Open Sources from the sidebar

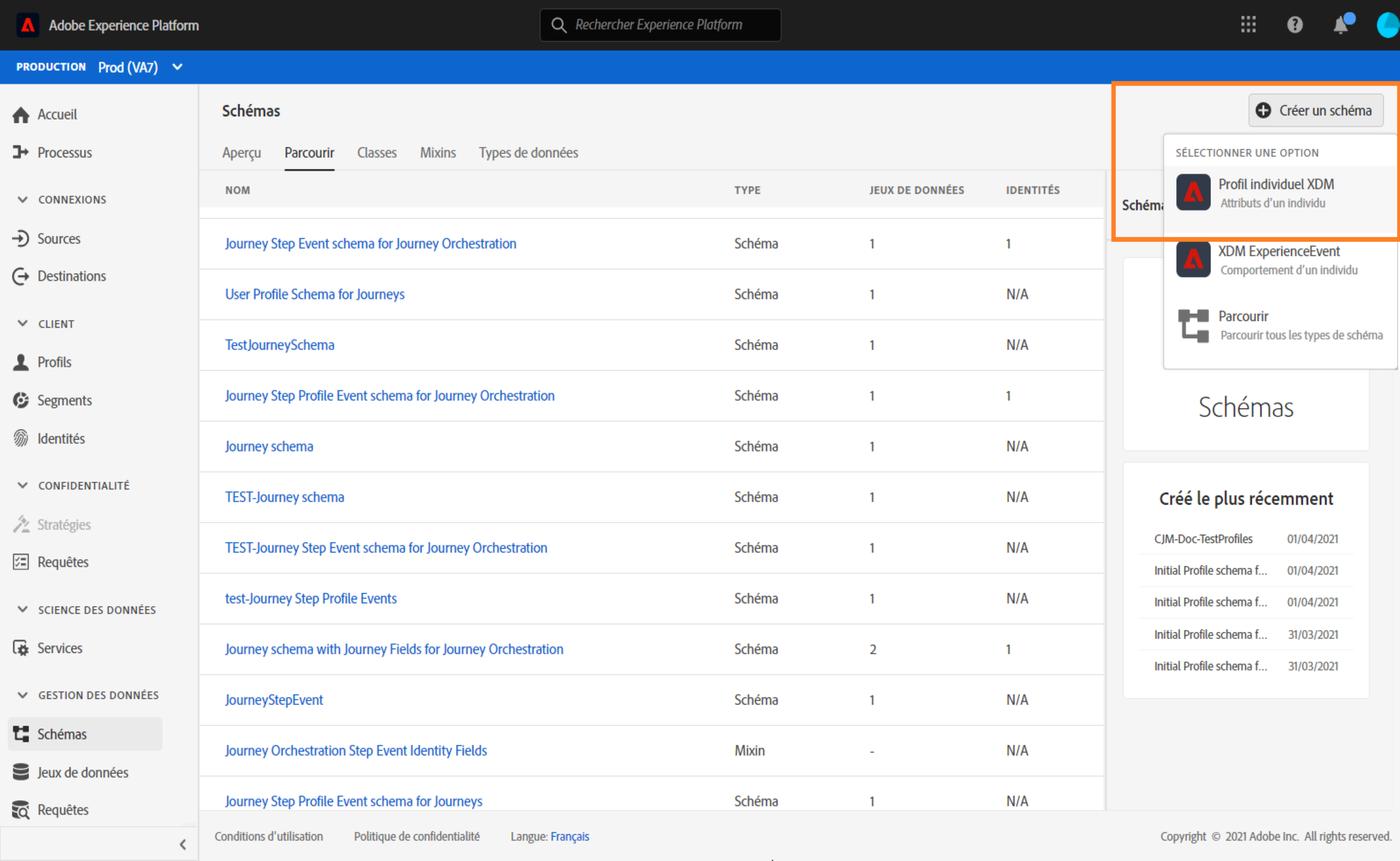tap(58, 239)
